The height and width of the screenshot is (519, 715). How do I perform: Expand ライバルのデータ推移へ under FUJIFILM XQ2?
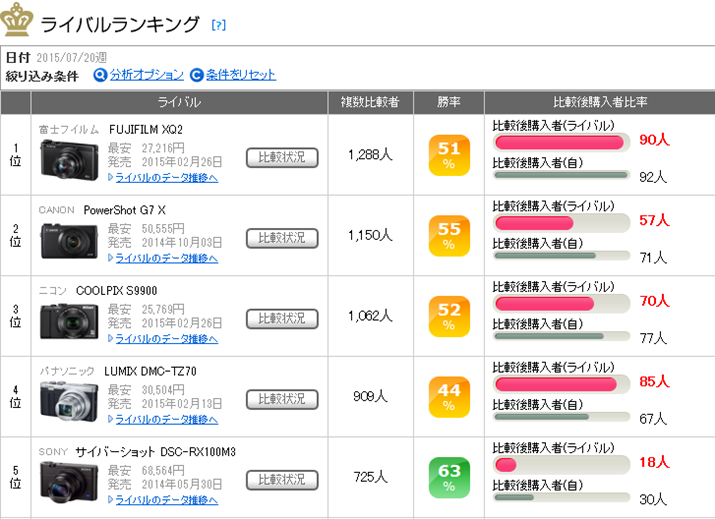click(165, 177)
